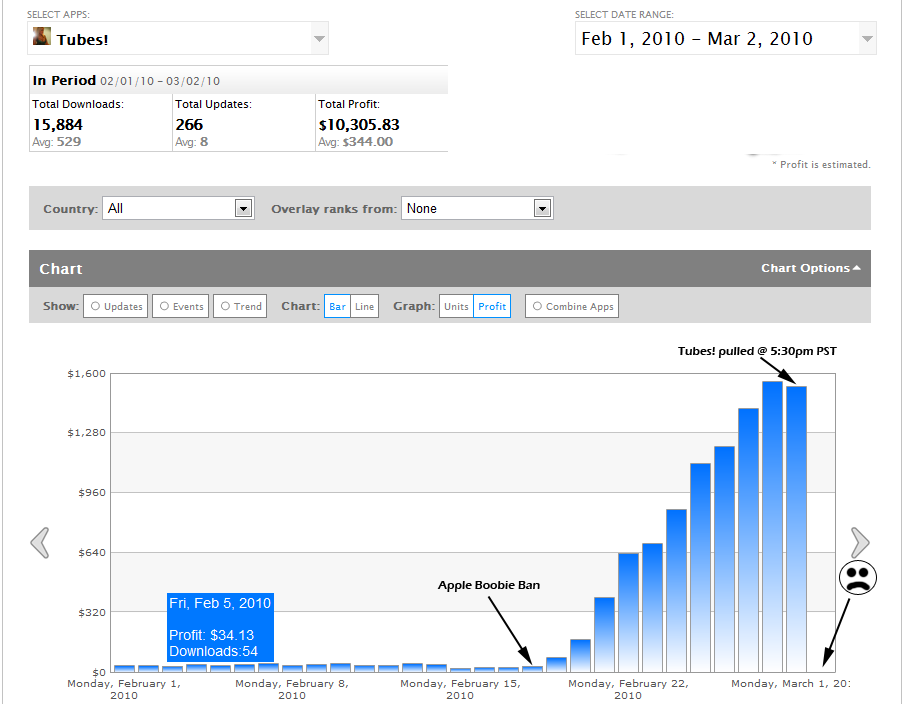Enable the Events show option

(181, 306)
